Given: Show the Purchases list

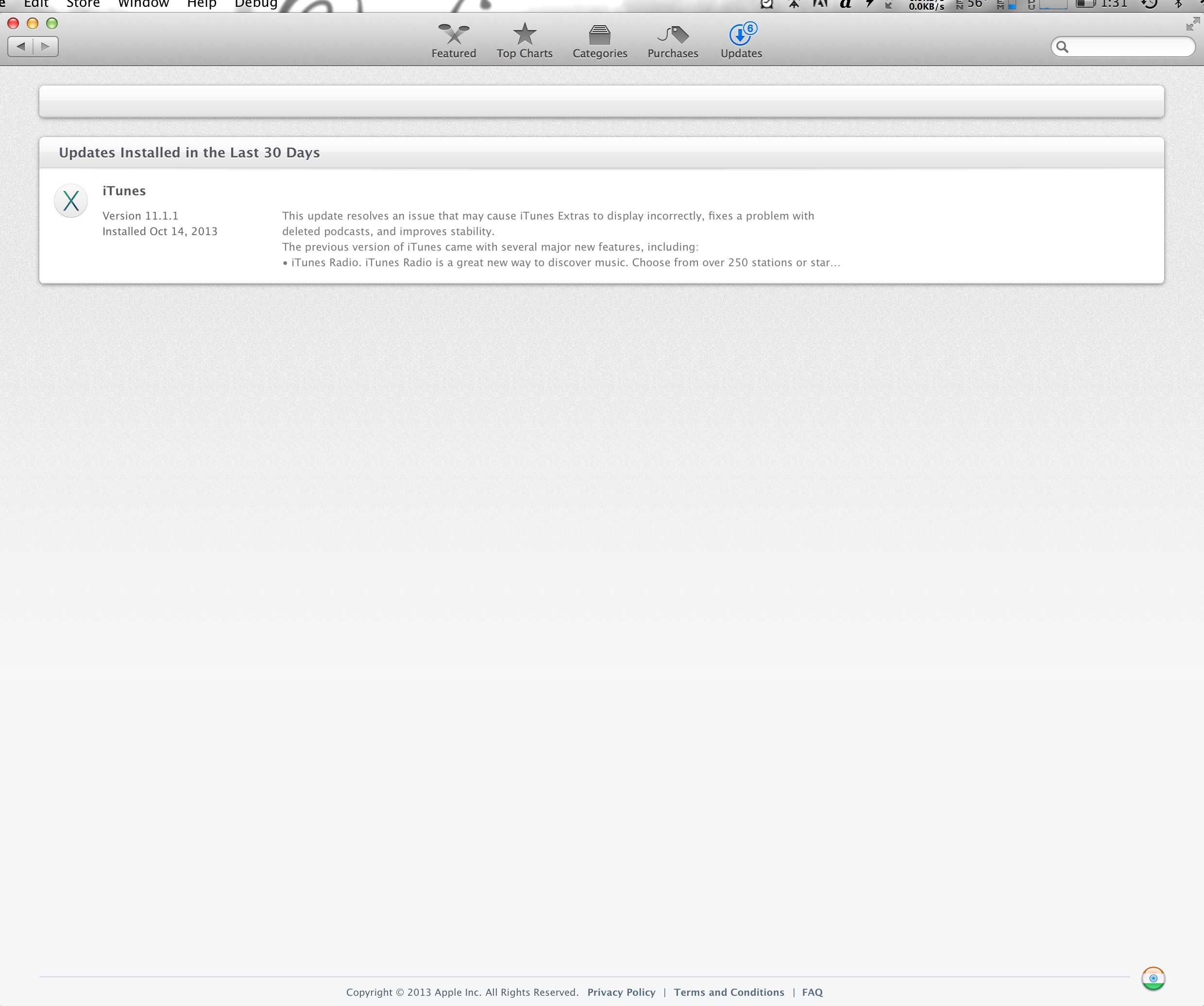Looking at the screenshot, I should click(673, 41).
